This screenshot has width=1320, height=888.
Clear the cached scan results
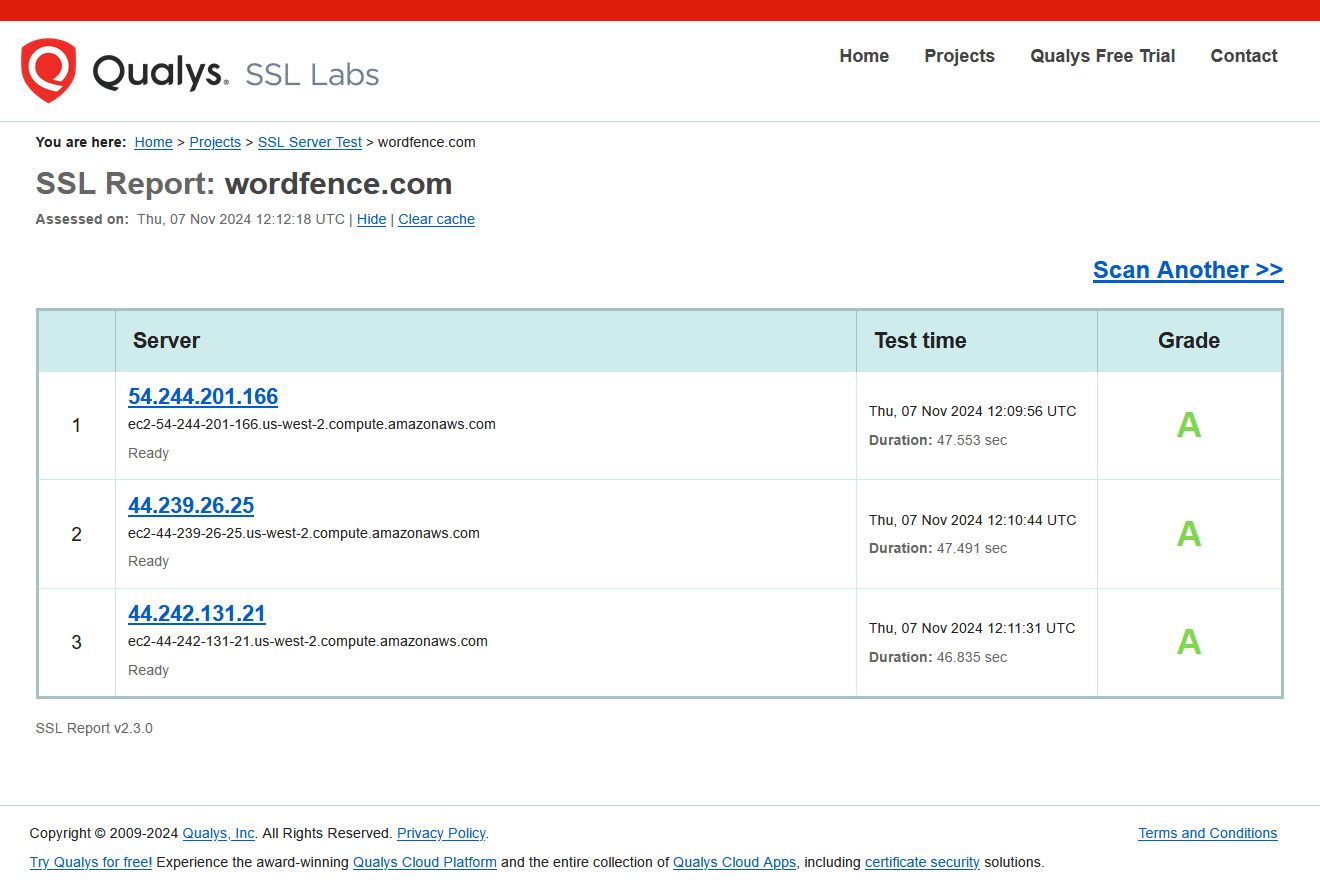click(x=436, y=219)
